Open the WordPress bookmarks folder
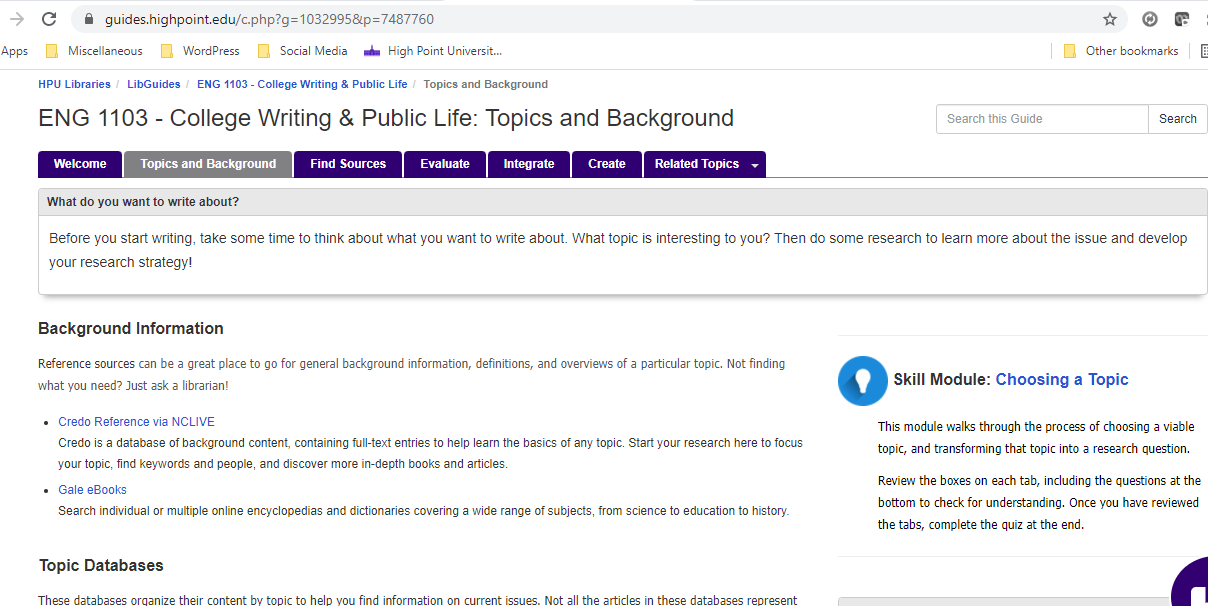1208x606 pixels. (x=200, y=51)
